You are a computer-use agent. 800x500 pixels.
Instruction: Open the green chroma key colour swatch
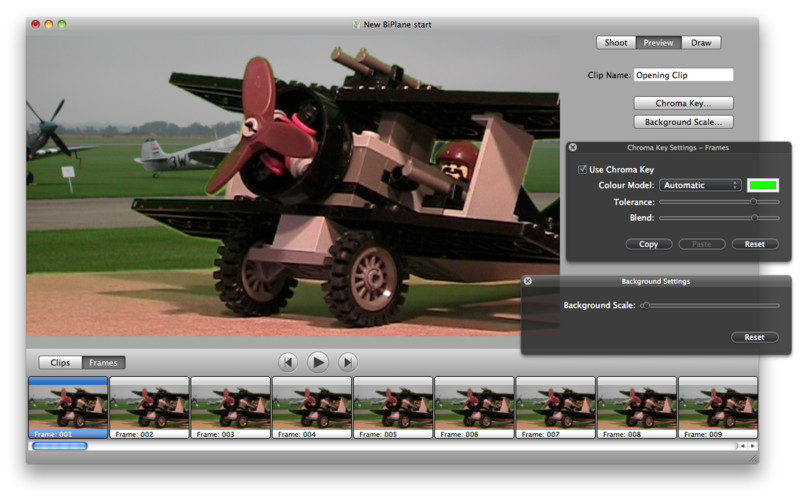point(763,185)
